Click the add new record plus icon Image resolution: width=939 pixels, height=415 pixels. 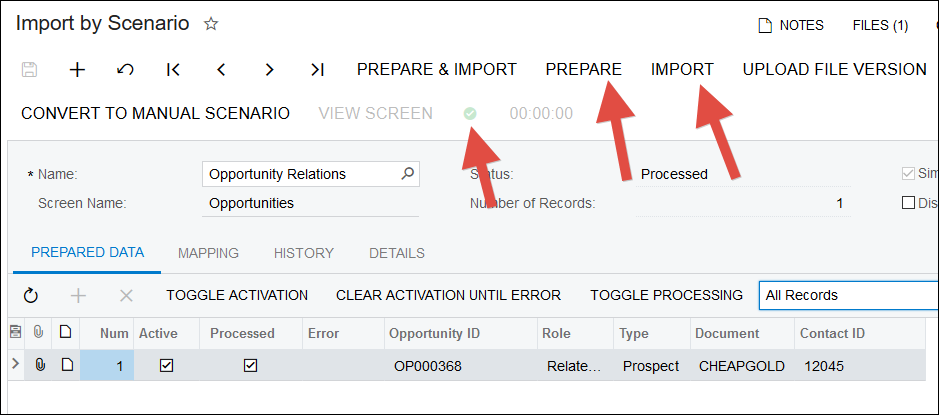click(x=77, y=69)
